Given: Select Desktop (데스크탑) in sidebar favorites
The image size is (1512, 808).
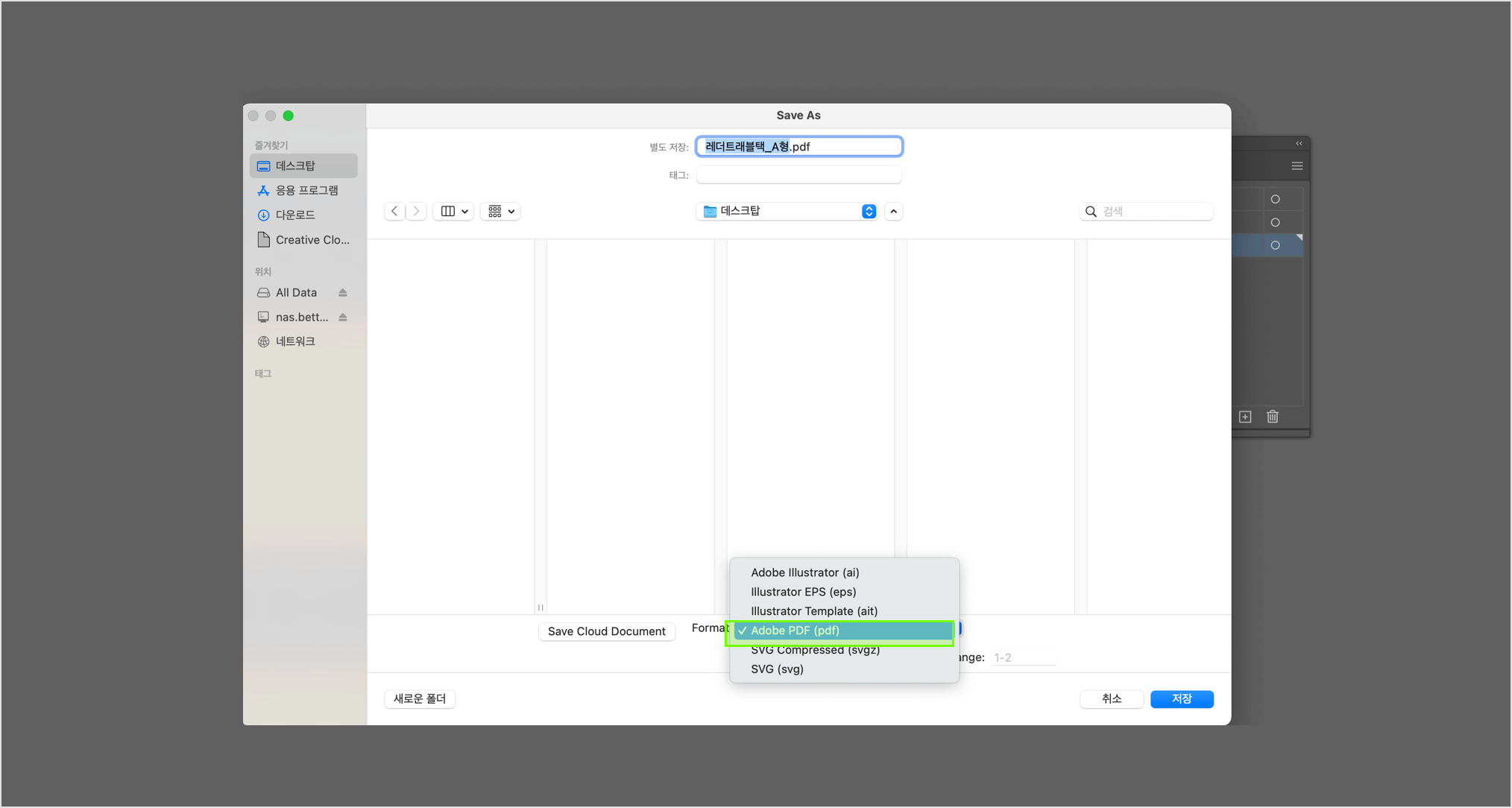Looking at the screenshot, I should coord(303,165).
